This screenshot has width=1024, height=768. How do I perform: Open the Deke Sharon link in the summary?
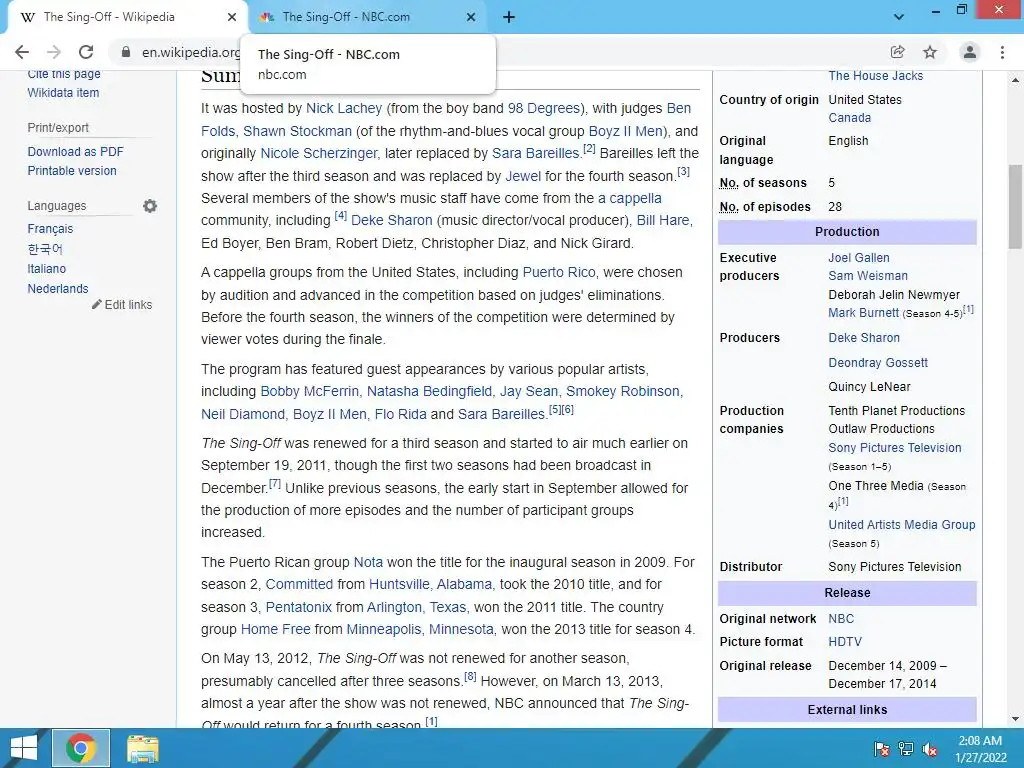pyautogui.click(x=392, y=221)
